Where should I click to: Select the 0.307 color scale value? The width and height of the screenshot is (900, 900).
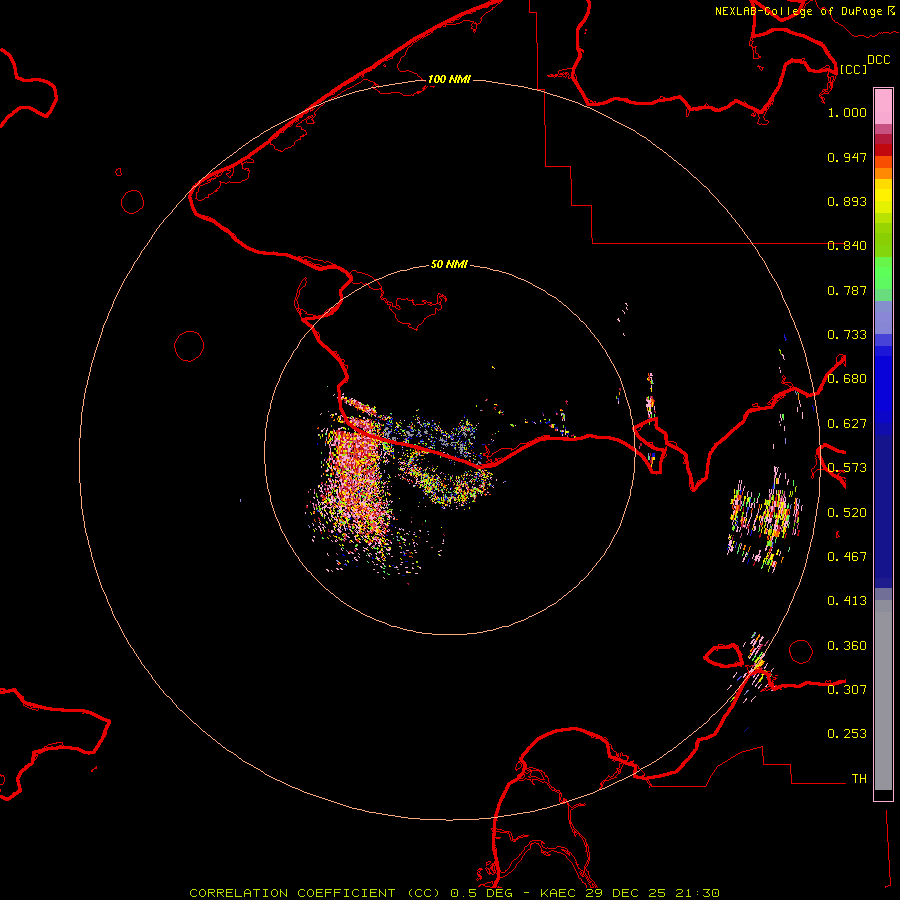(x=847, y=689)
